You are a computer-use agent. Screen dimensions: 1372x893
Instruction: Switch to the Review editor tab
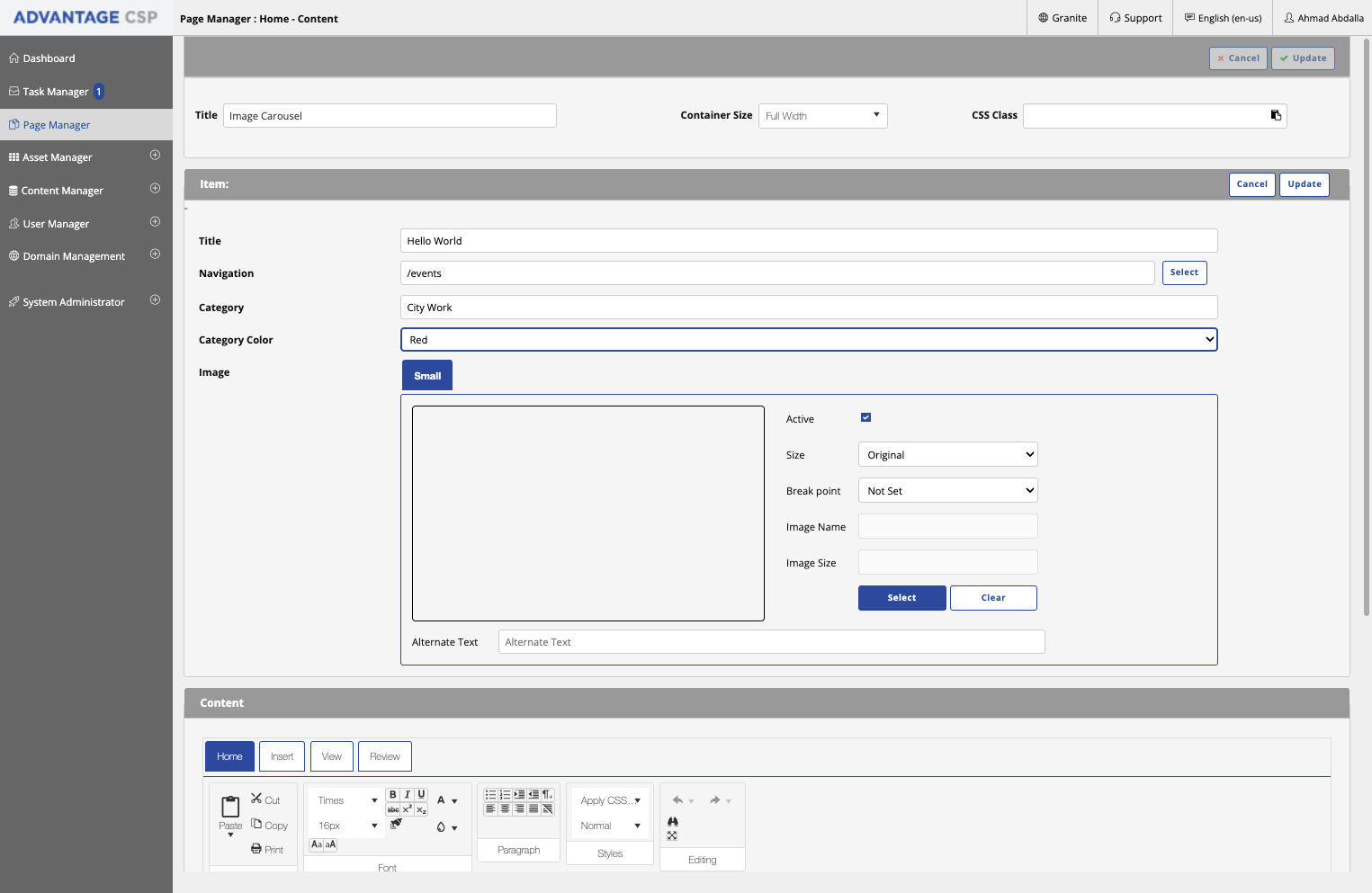click(x=385, y=756)
